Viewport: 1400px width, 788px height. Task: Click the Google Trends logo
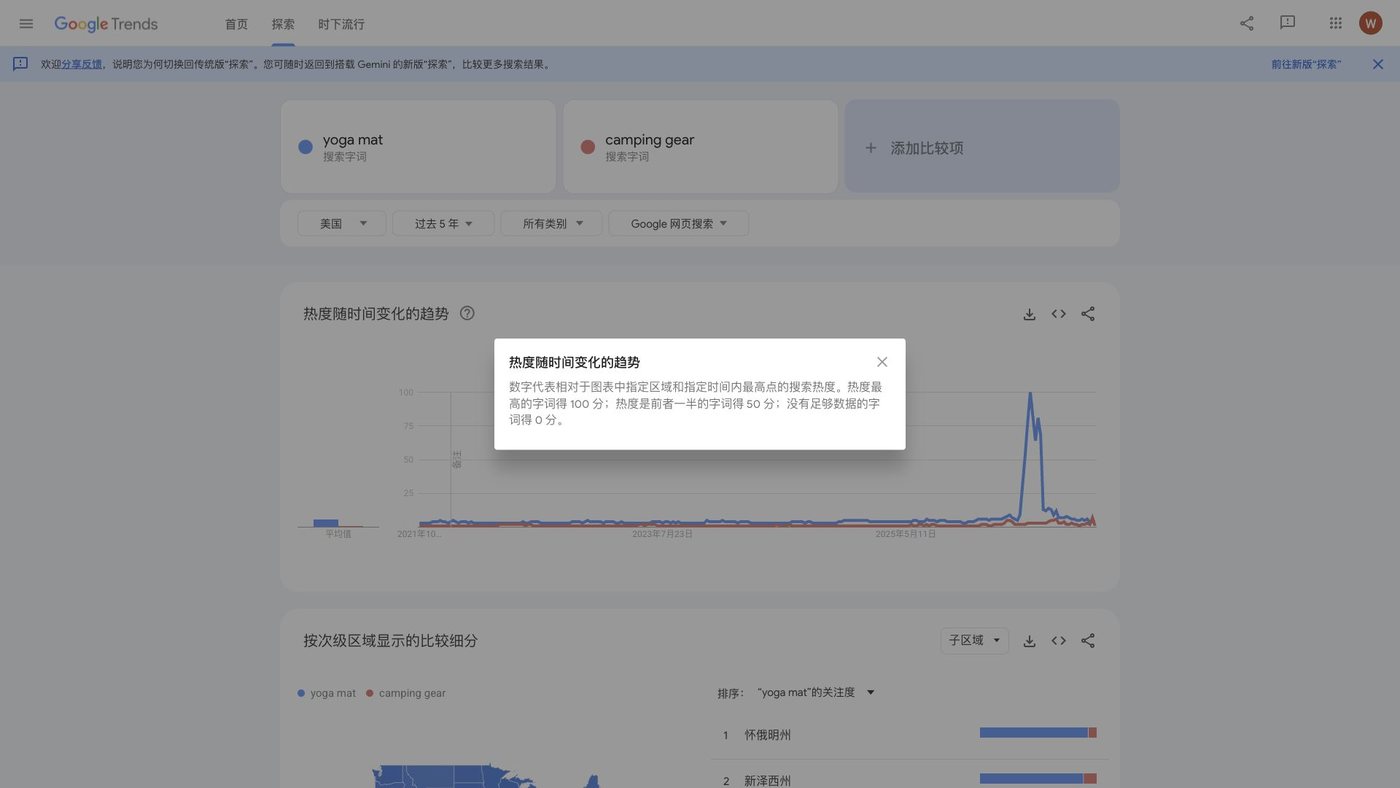tap(106, 24)
